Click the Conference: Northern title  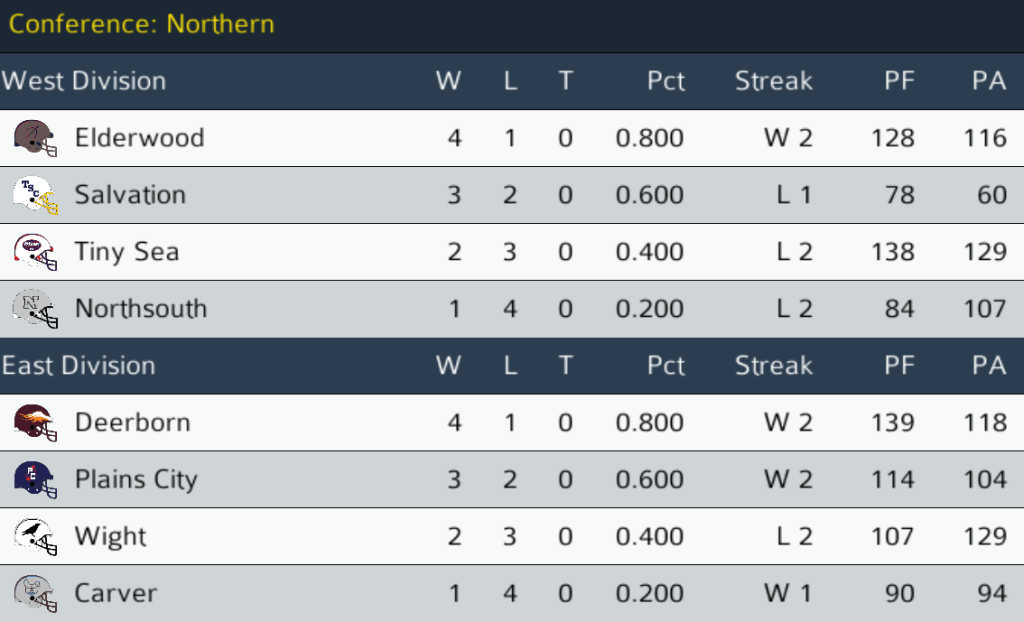(x=141, y=24)
